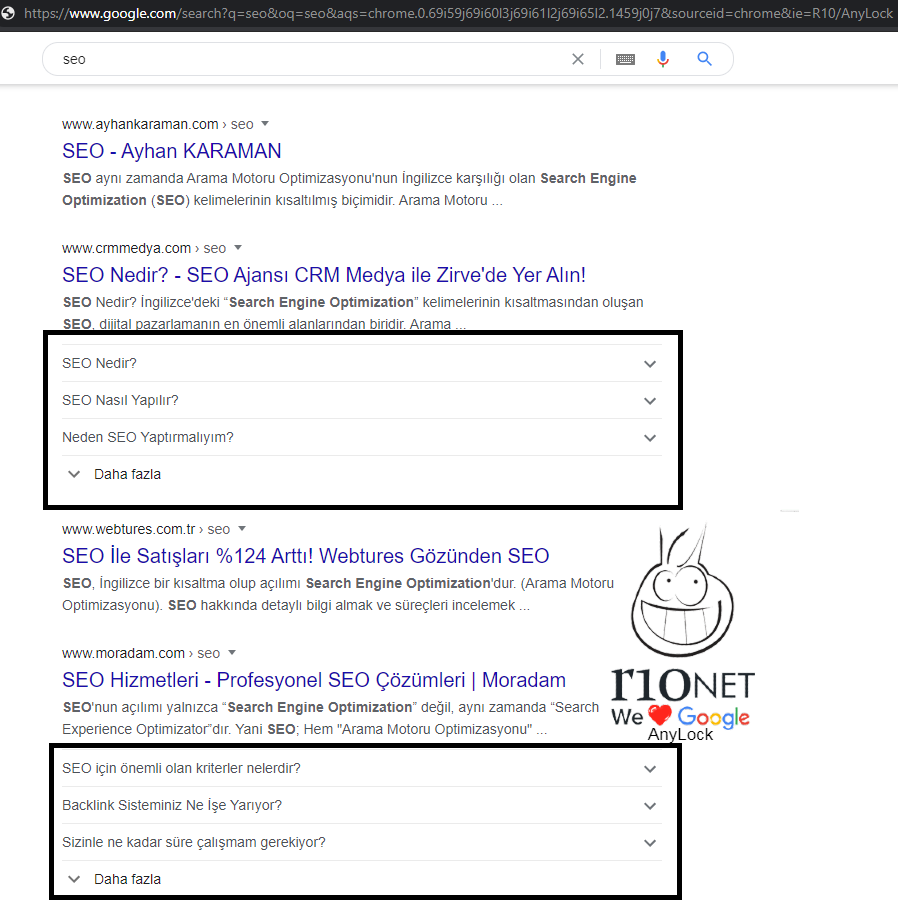Click the snippet starting 'SEO Nedir? İngilizce'deki'

(x=353, y=313)
